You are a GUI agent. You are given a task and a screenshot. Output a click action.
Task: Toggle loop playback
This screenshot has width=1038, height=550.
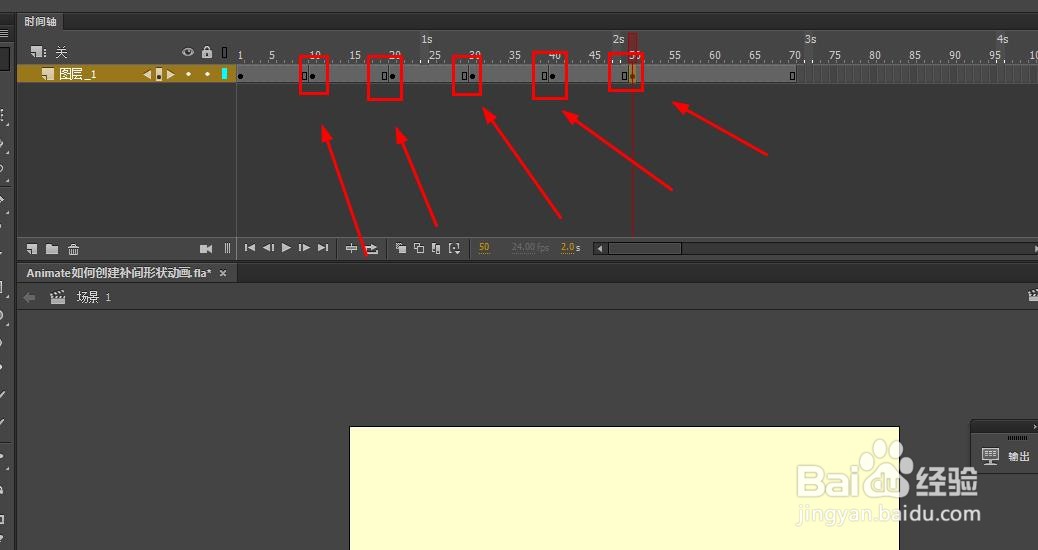click(x=371, y=248)
